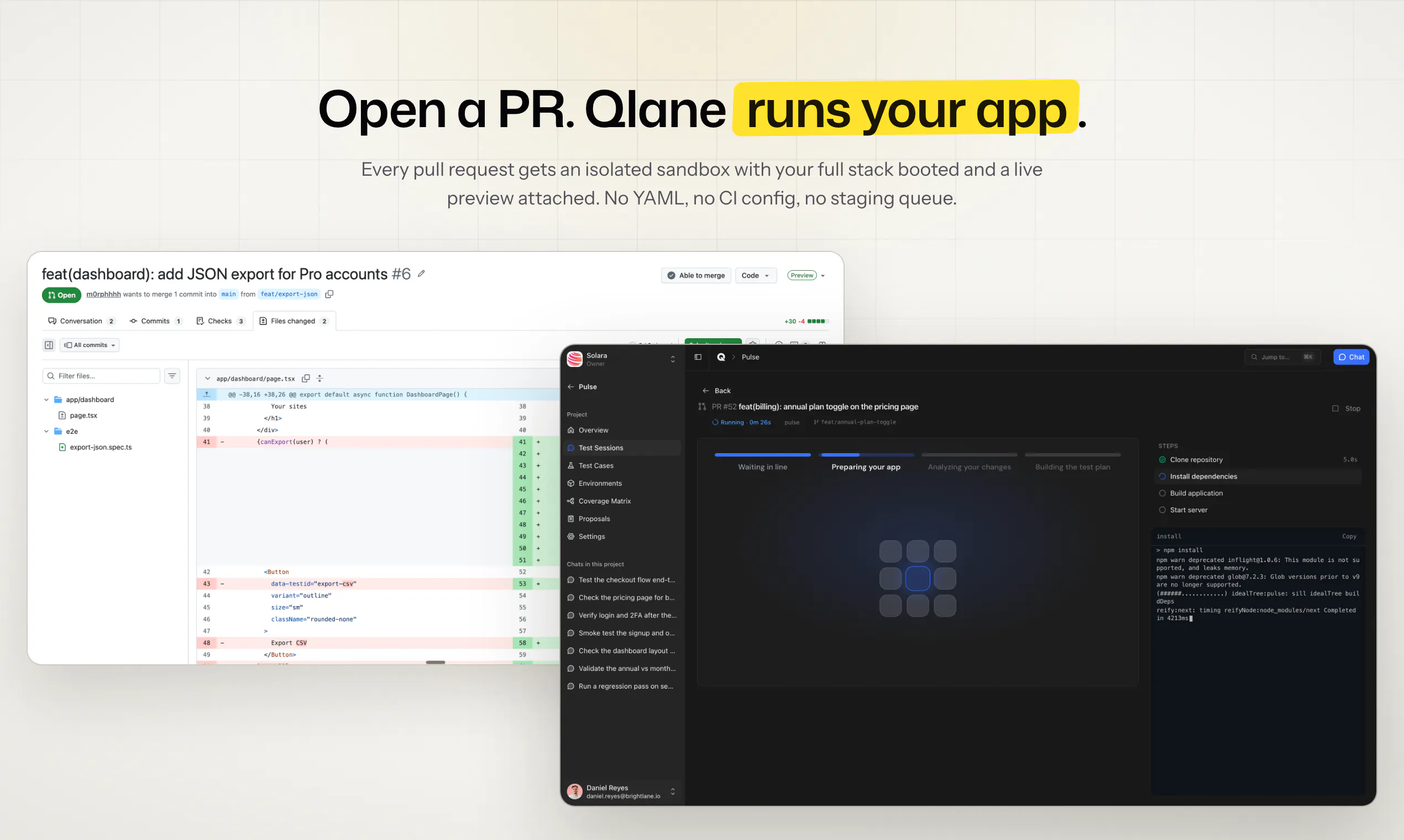Select the Clone repository step
The width and height of the screenshot is (1404, 840).
(1258, 460)
